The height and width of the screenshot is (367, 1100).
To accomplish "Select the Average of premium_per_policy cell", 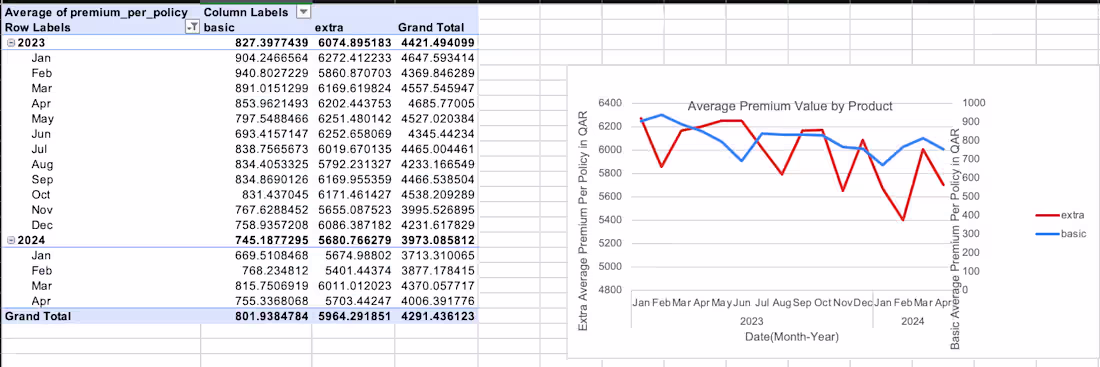I will [x=101, y=12].
